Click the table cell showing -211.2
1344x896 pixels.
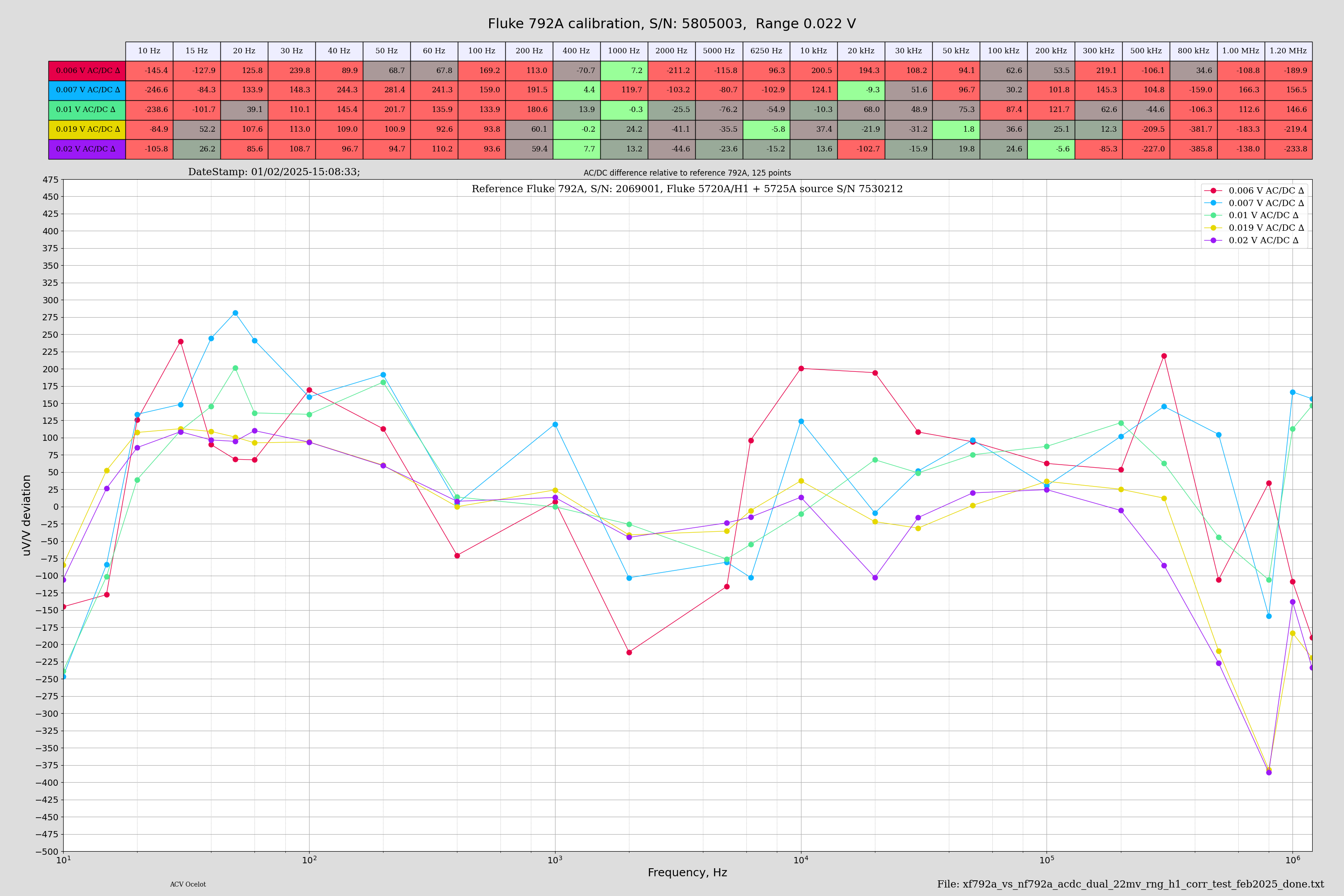click(x=672, y=71)
